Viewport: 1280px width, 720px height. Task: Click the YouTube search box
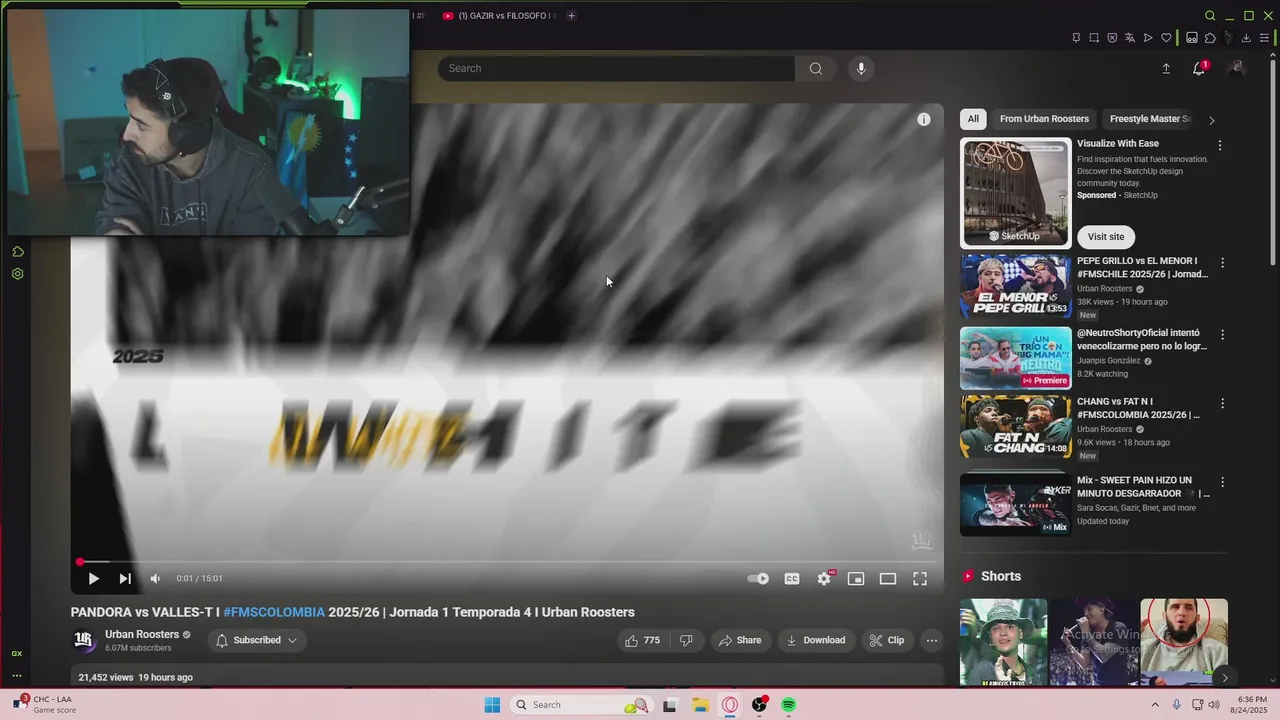coord(616,68)
